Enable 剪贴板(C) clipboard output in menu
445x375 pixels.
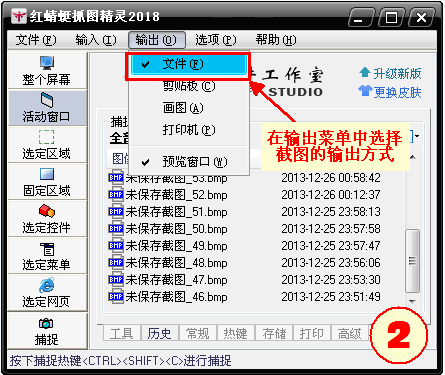[x=189, y=86]
